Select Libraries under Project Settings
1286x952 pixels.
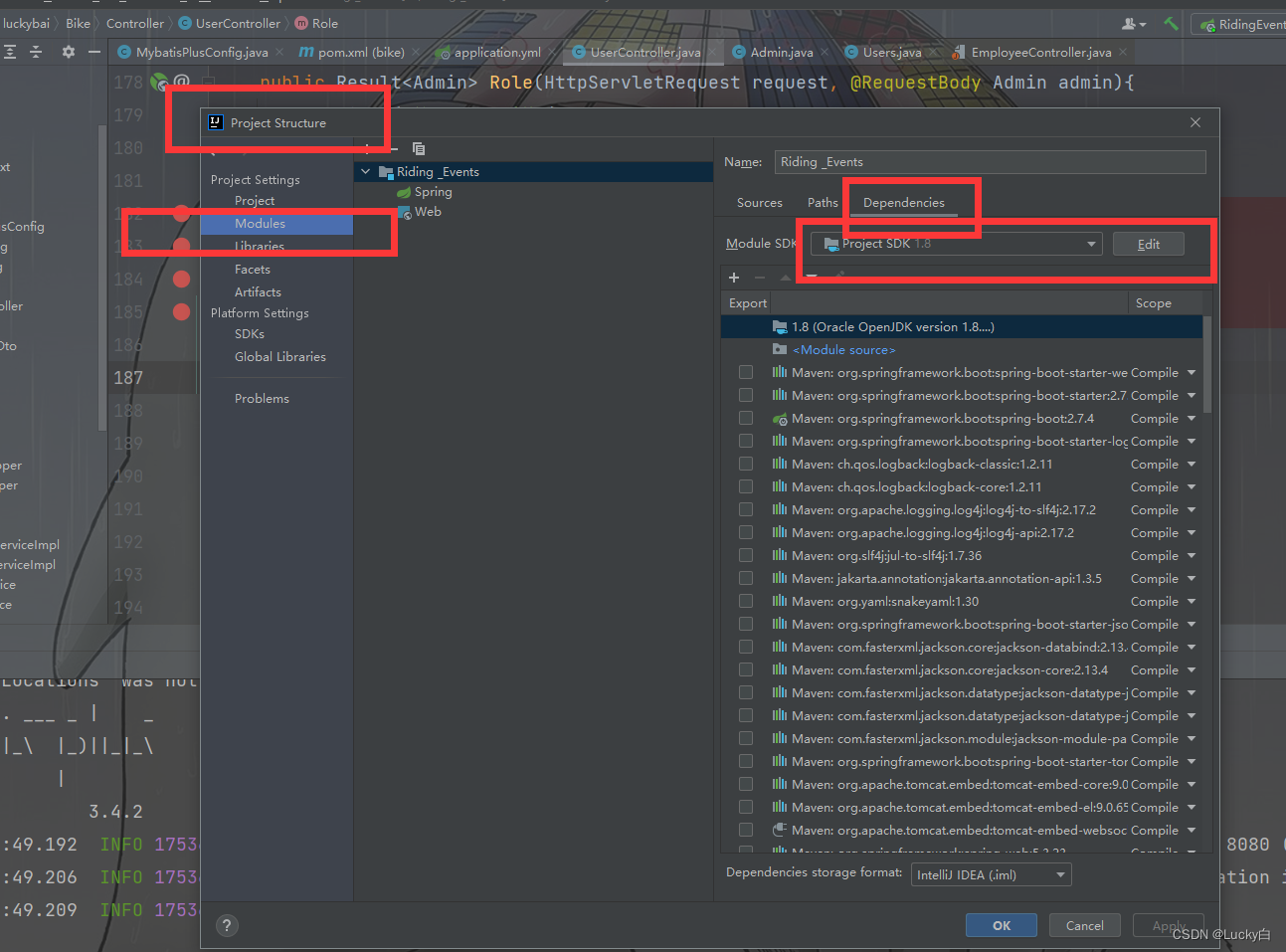pos(260,247)
